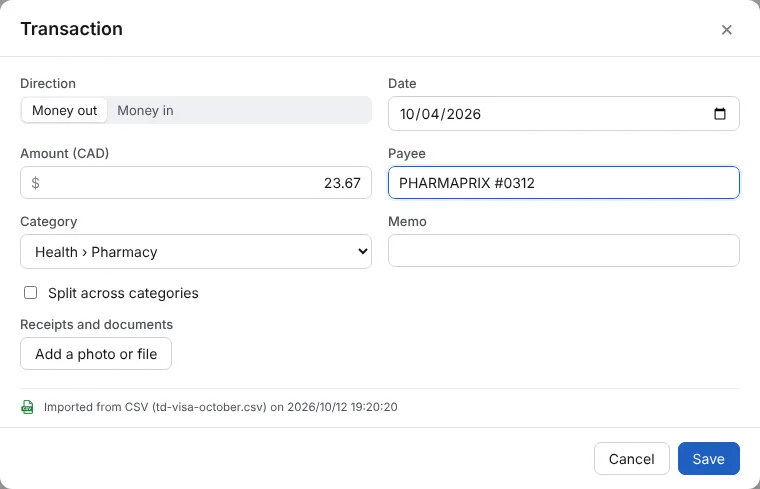Image resolution: width=760 pixels, height=489 pixels.
Task: Click Add a photo or file button
Action: (x=96, y=354)
